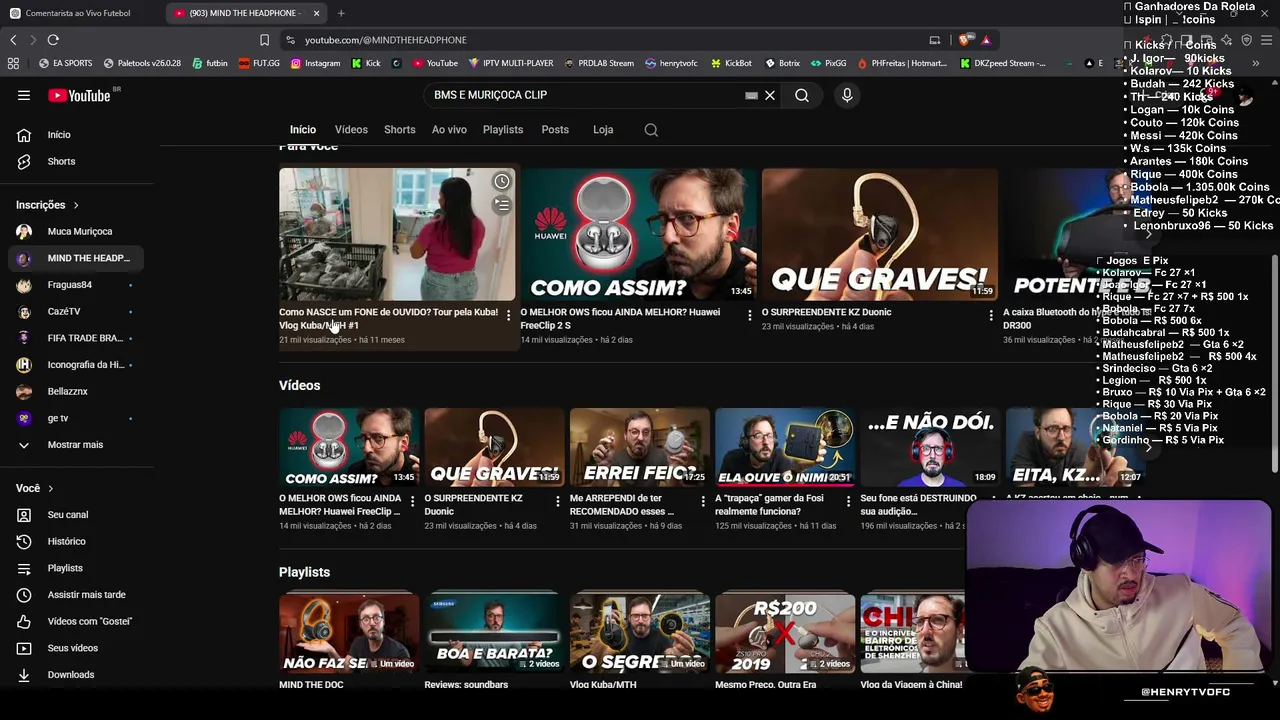The width and height of the screenshot is (1280, 720).
Task: Click the Seu canal profile icon in the sidebar
Action: [24, 515]
